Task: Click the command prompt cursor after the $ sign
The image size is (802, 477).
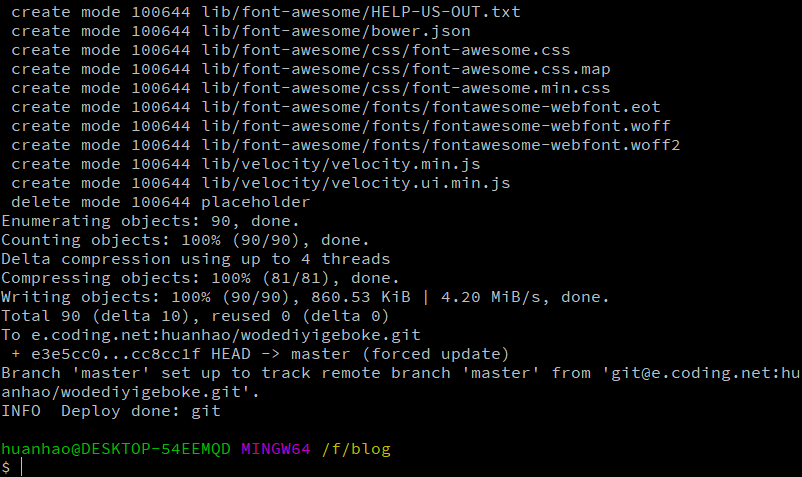Action: tap(21, 467)
